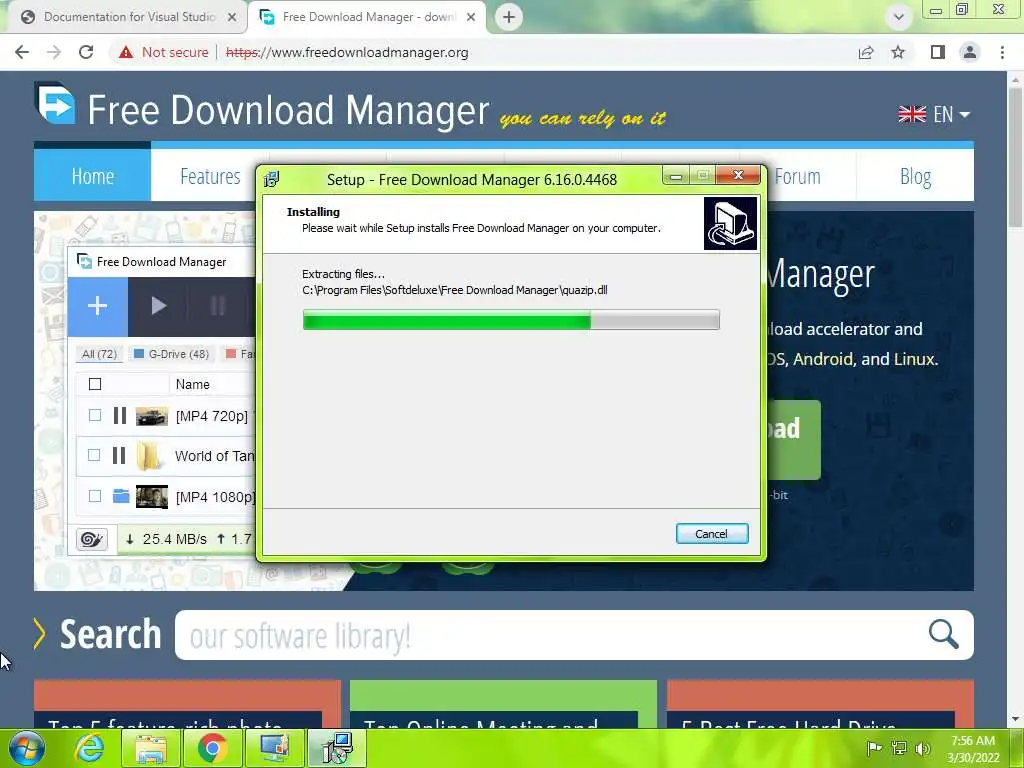This screenshot has height=768, width=1024.
Task: Click the installer setup icon in taskbar
Action: click(x=337, y=748)
